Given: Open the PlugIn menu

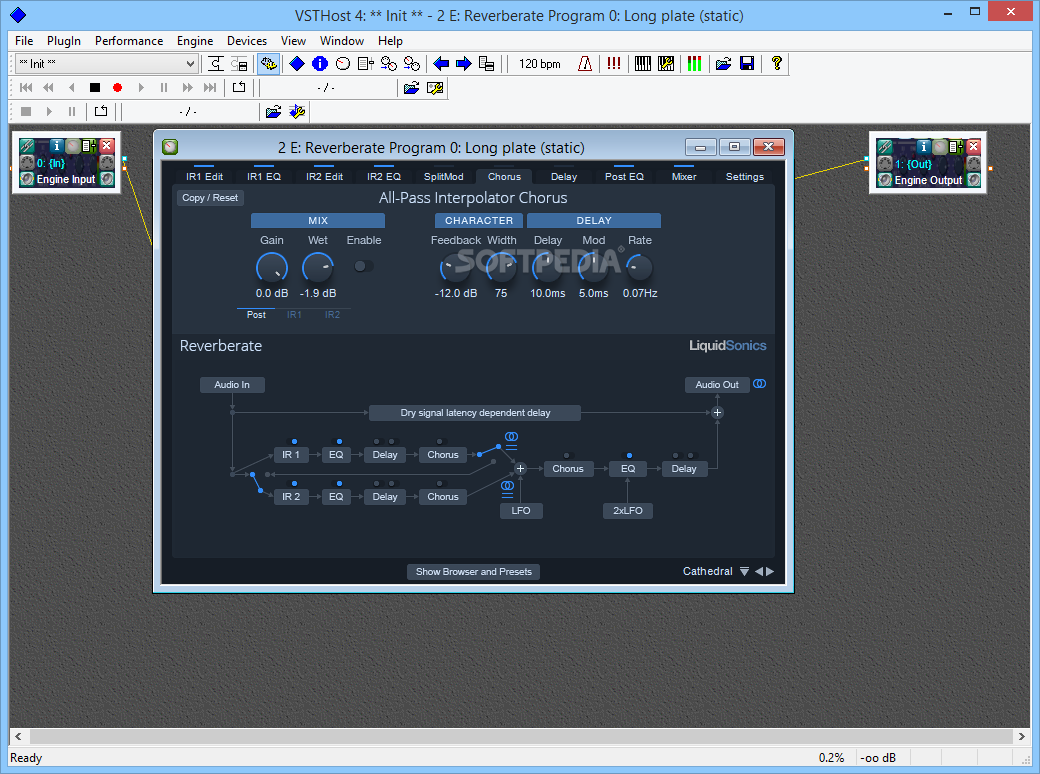Looking at the screenshot, I should click(64, 40).
